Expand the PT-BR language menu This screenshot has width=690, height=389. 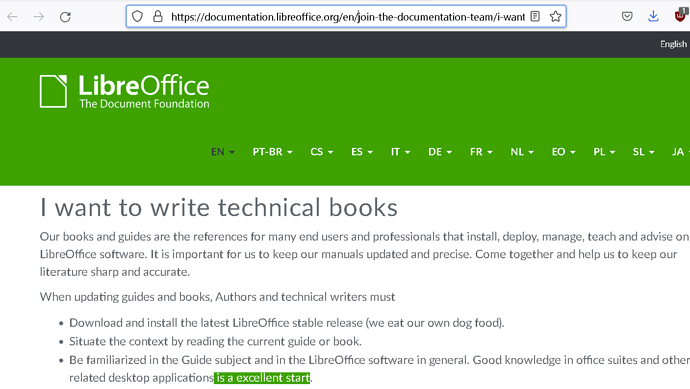[x=272, y=152]
